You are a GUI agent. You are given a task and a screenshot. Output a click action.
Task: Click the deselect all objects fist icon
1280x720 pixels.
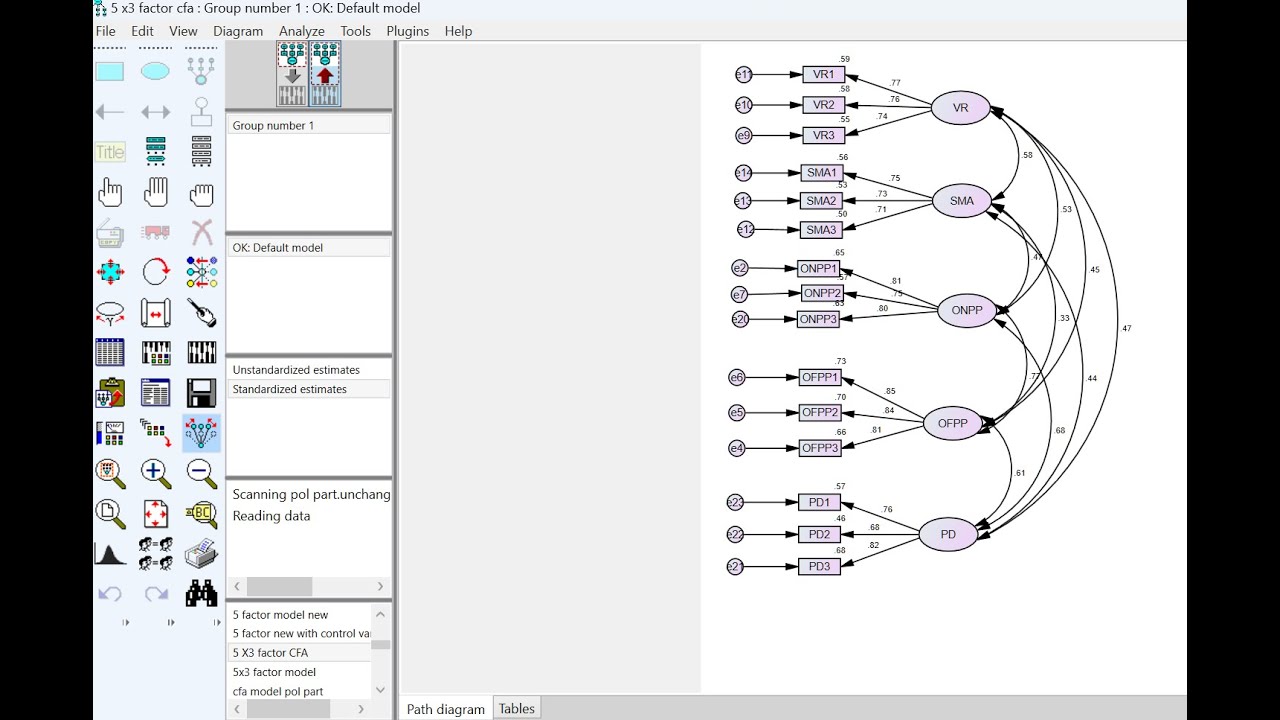201,192
